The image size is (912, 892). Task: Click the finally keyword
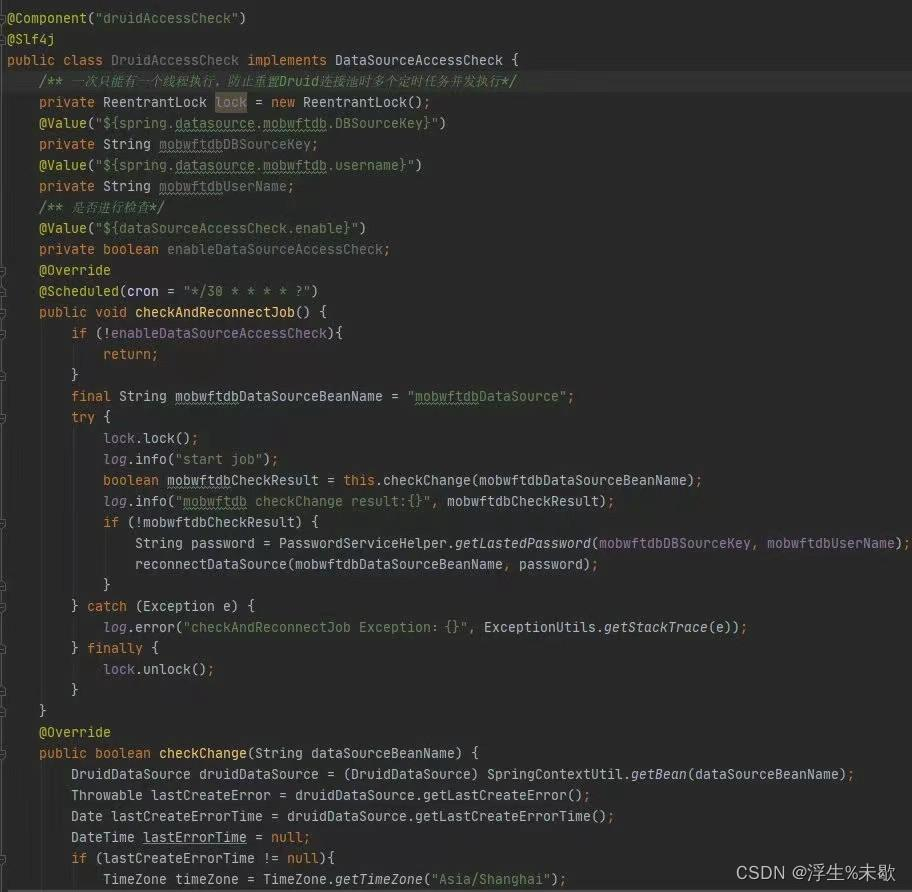pos(115,648)
